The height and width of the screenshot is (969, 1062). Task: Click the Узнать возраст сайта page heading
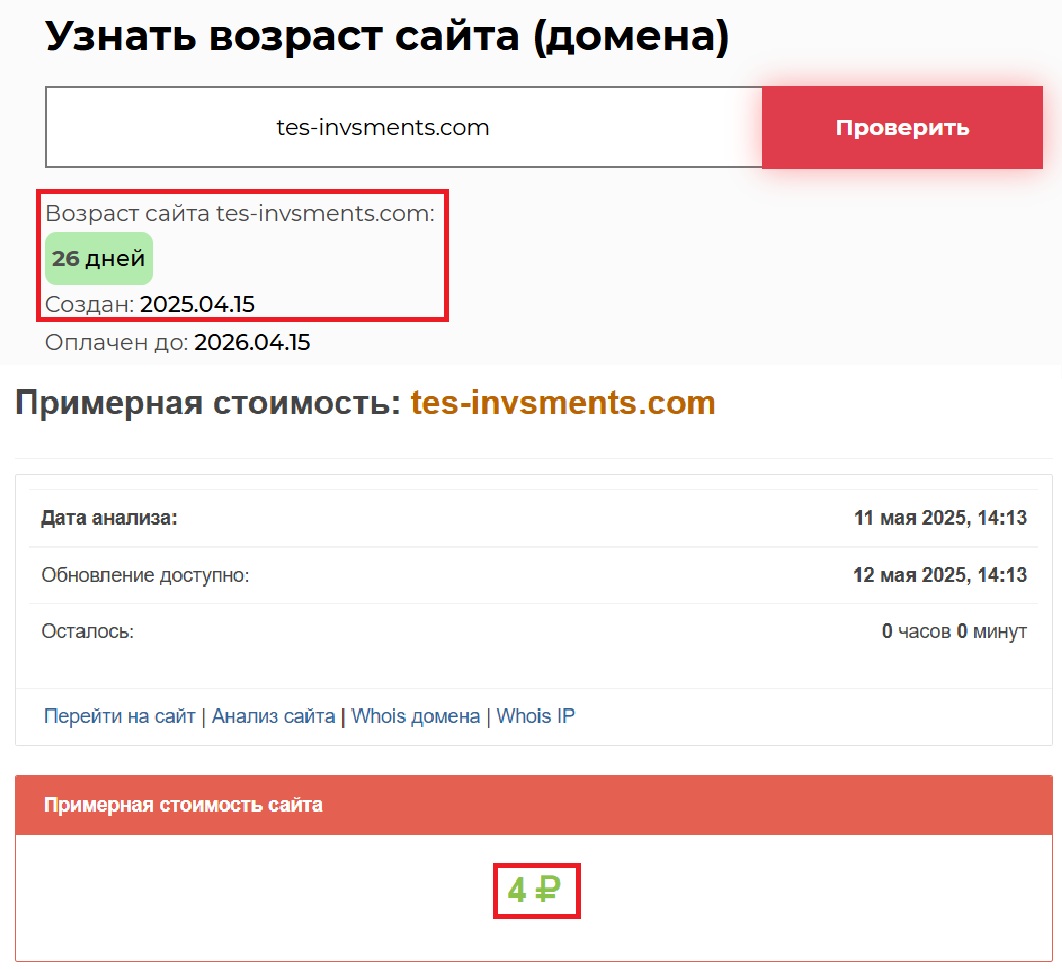pyautogui.click(x=387, y=37)
